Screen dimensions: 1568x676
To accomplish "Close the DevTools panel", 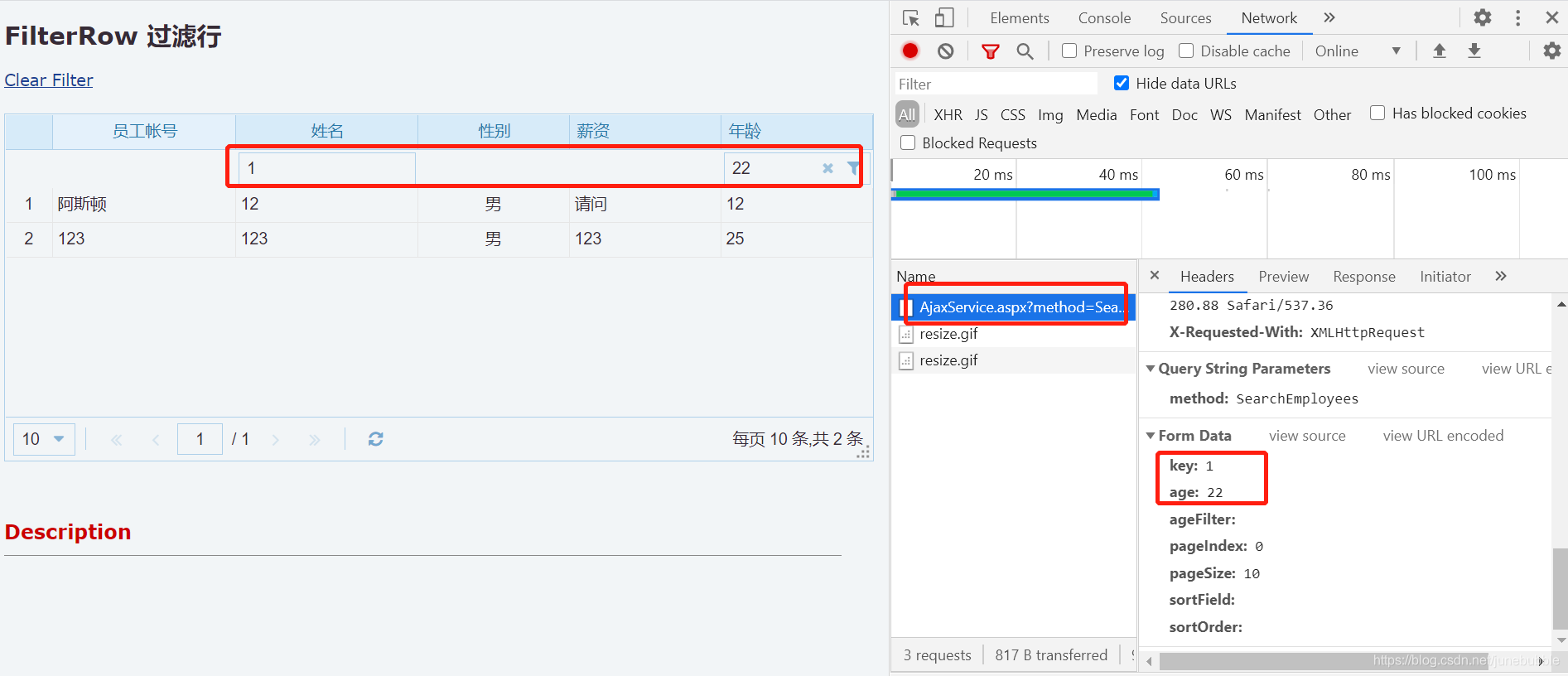I will coord(1552,17).
